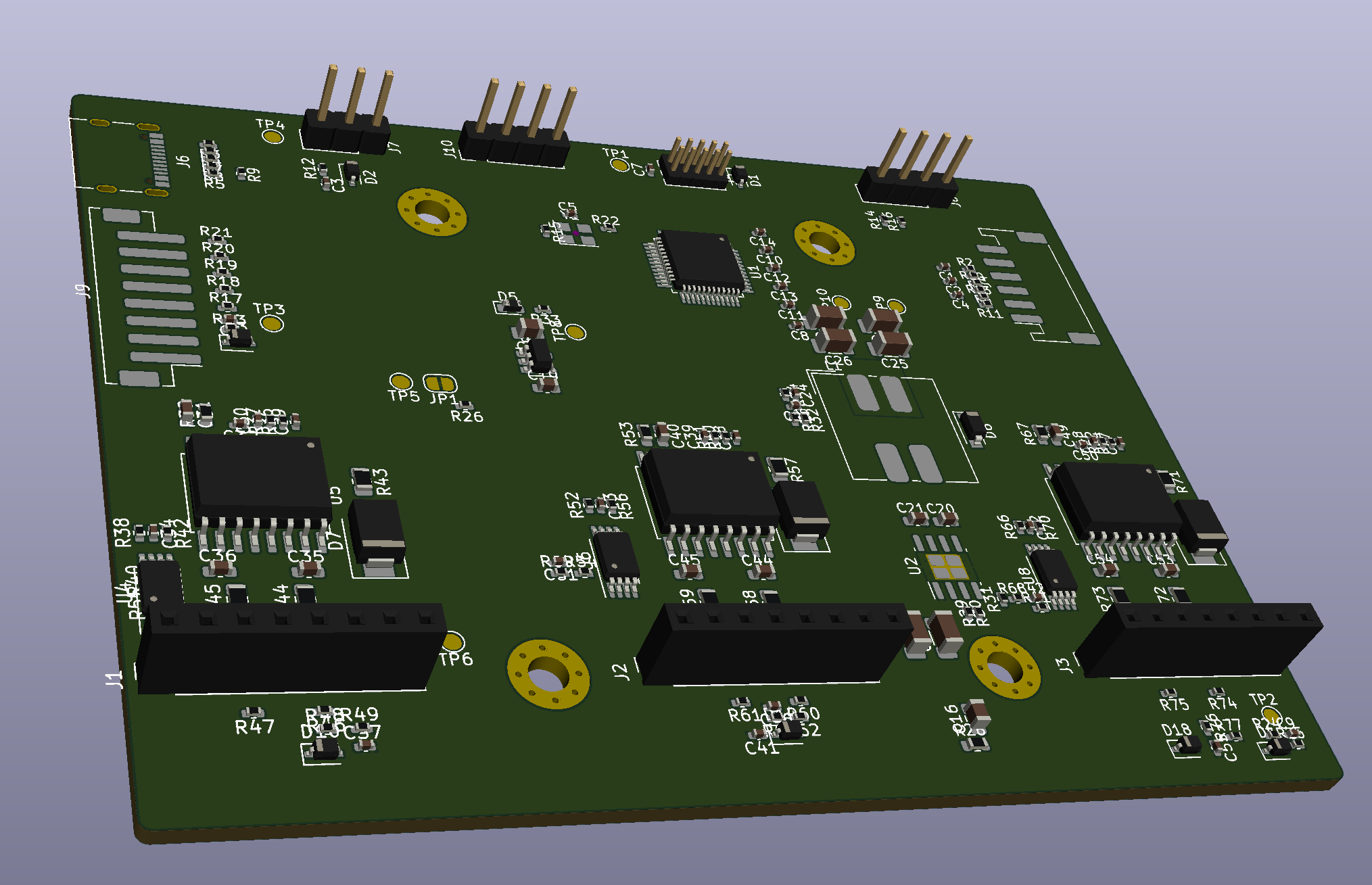Select the TP6 test point near J1
The height and width of the screenshot is (885, 1372).
[x=453, y=641]
